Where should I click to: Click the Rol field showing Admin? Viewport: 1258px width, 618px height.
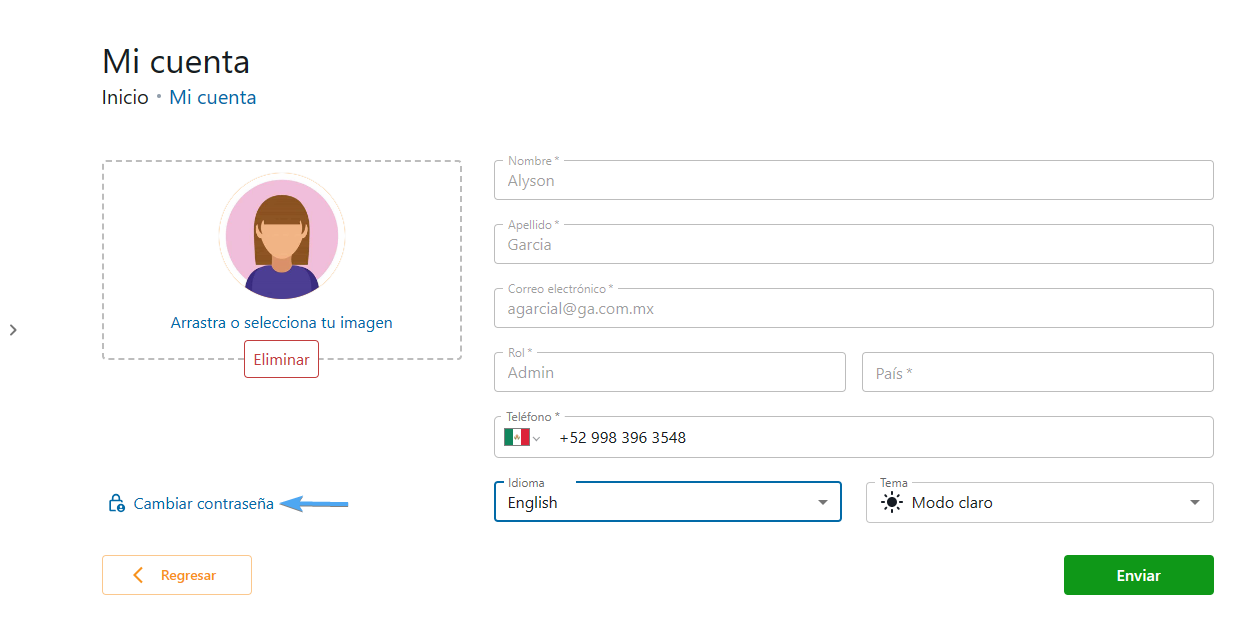[x=669, y=373]
